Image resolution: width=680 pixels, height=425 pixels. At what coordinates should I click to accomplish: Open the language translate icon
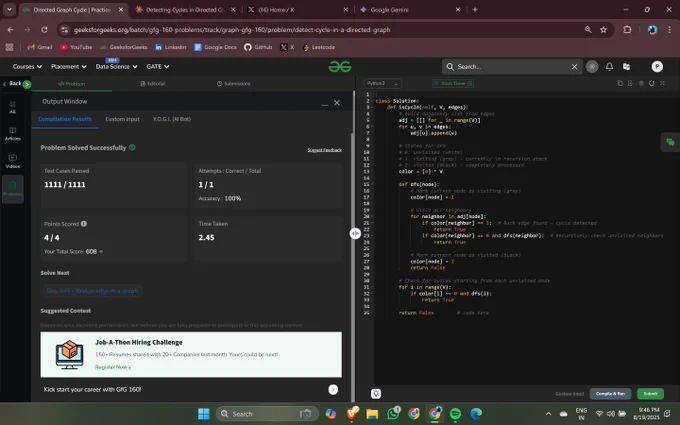[x=626, y=66]
